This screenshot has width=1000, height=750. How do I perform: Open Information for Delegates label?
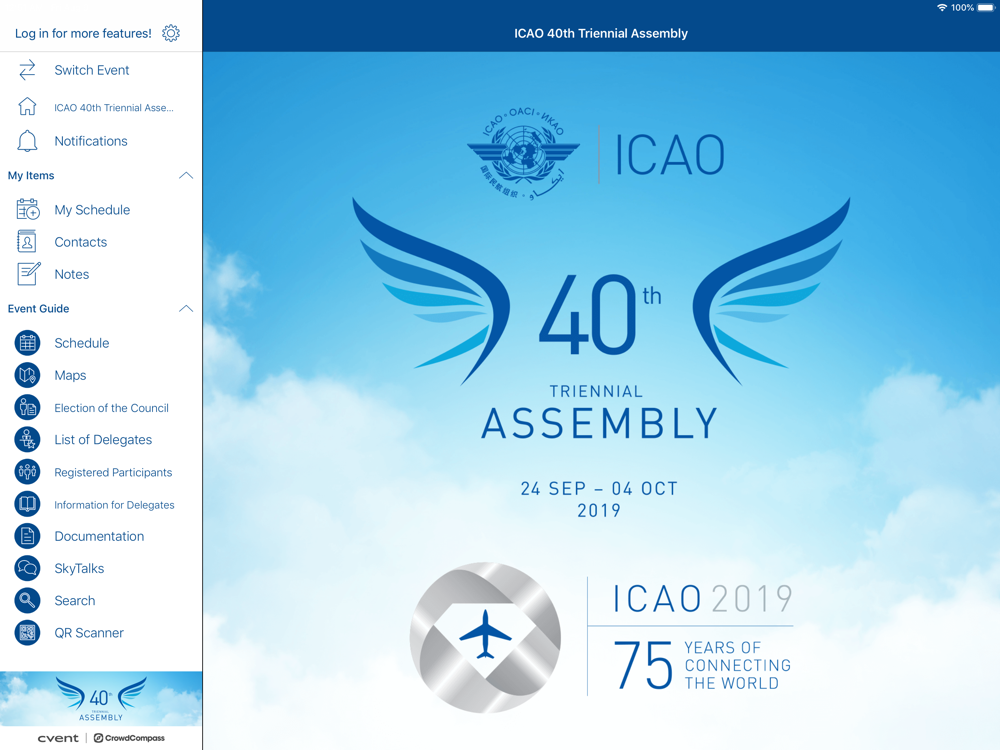[114, 505]
